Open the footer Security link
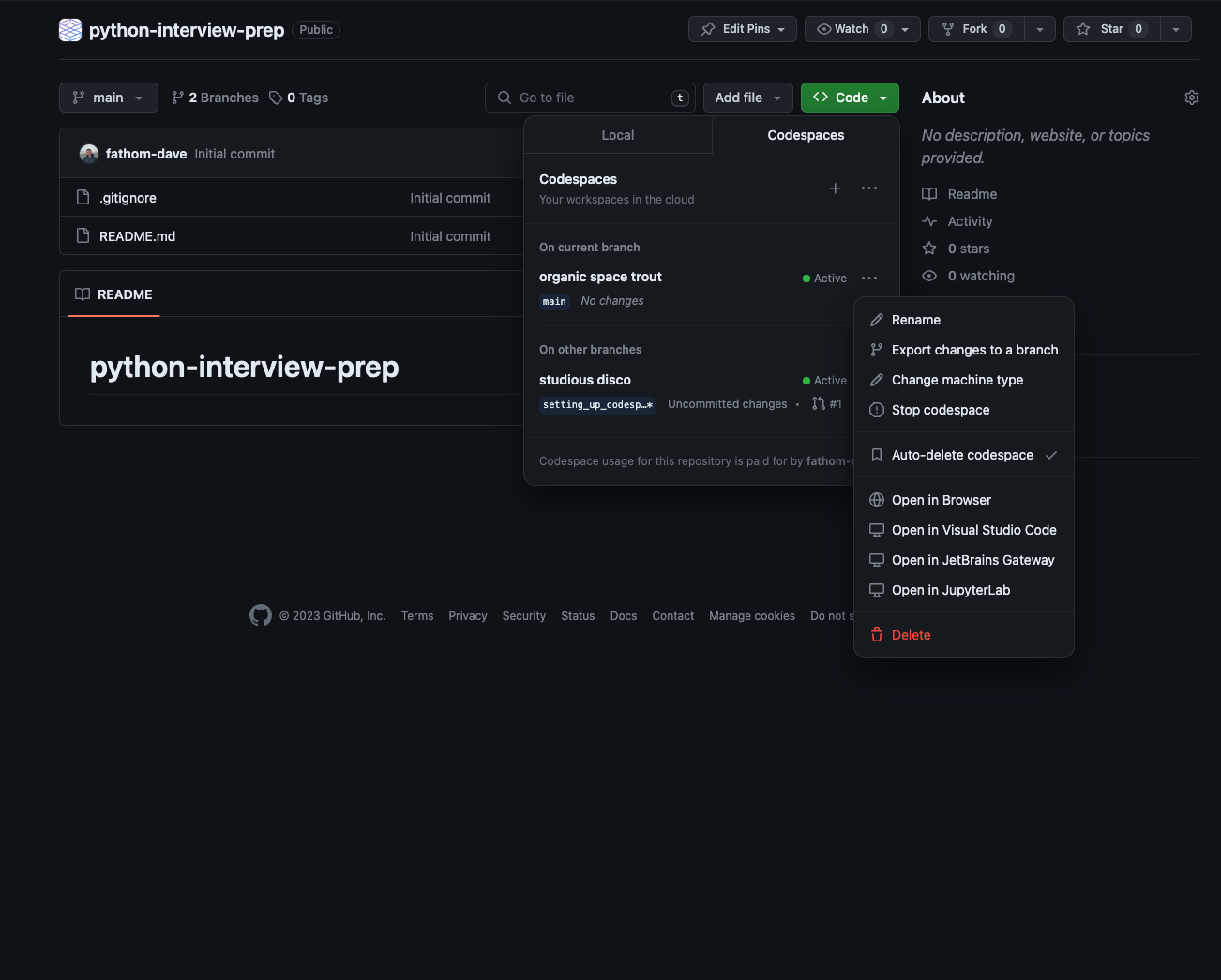The height and width of the screenshot is (980, 1221). (x=524, y=616)
